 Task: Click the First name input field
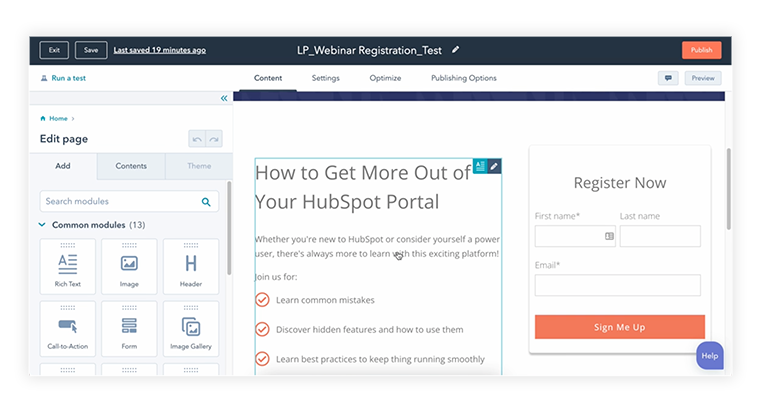pos(575,236)
